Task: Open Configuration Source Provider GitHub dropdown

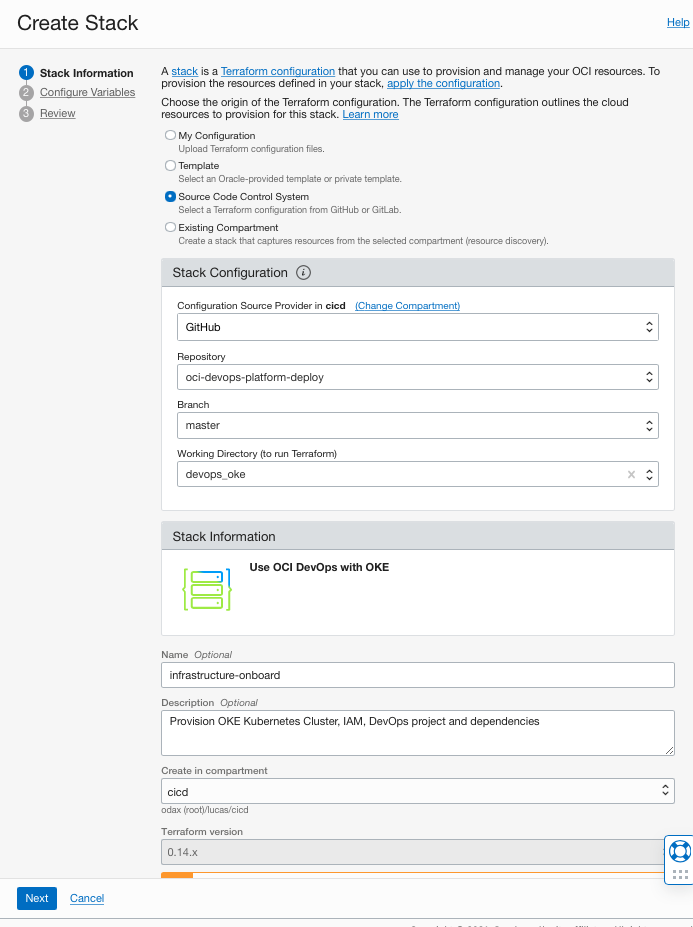Action: (x=417, y=327)
